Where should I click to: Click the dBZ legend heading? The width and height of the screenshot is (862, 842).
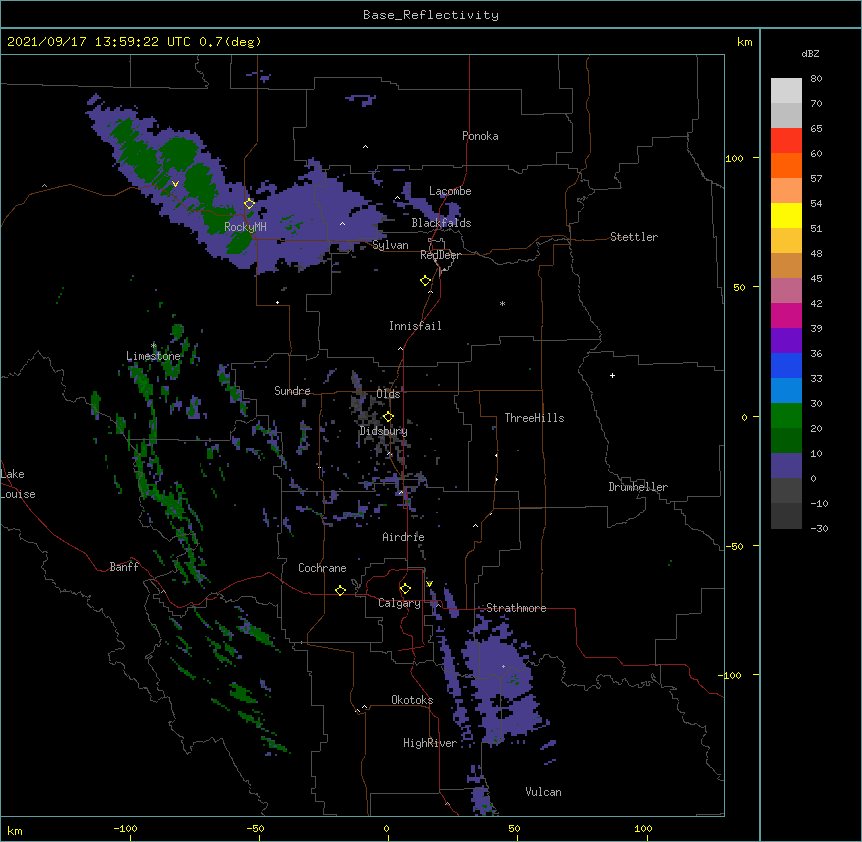point(810,53)
